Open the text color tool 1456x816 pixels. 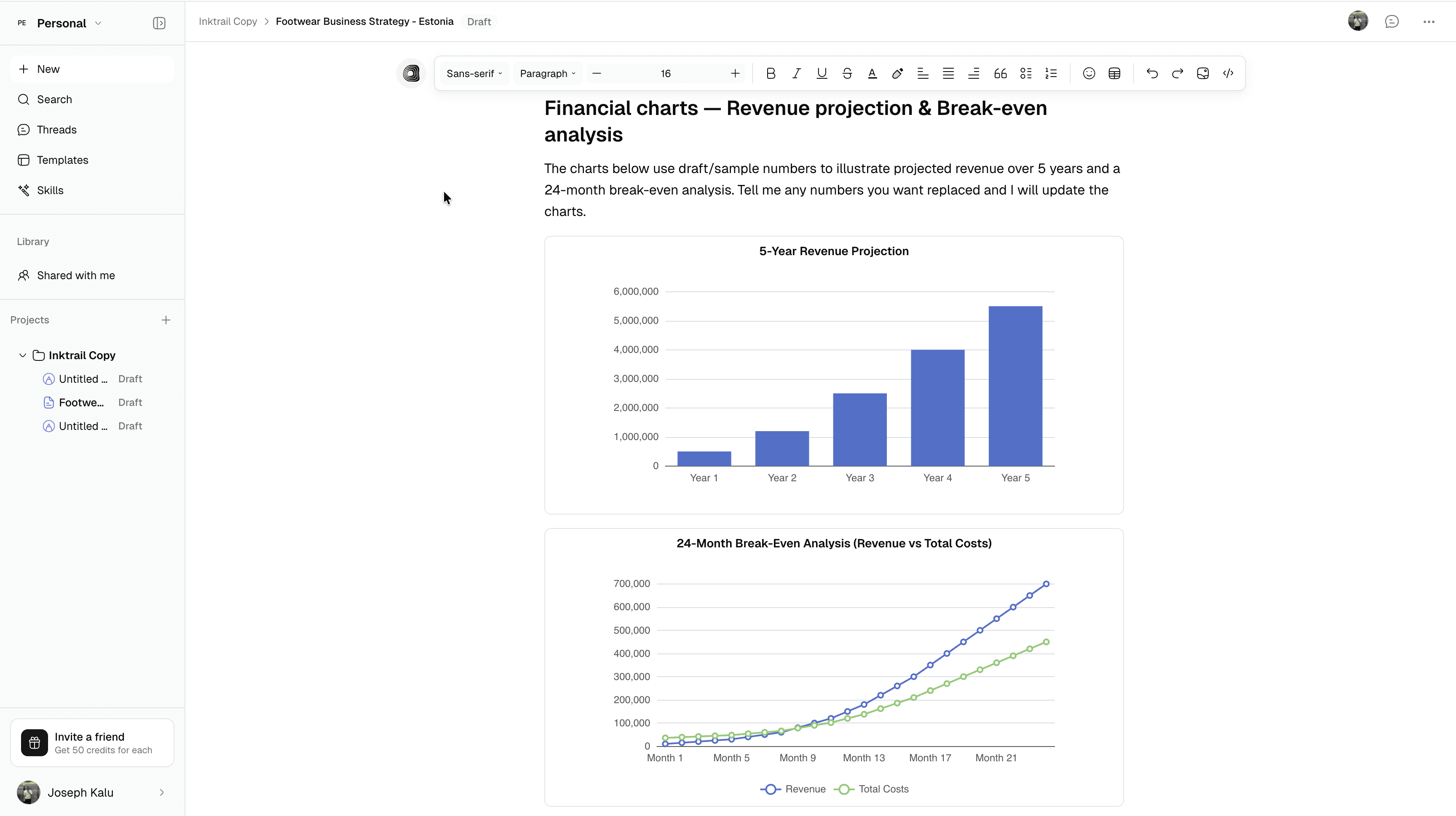(x=872, y=73)
